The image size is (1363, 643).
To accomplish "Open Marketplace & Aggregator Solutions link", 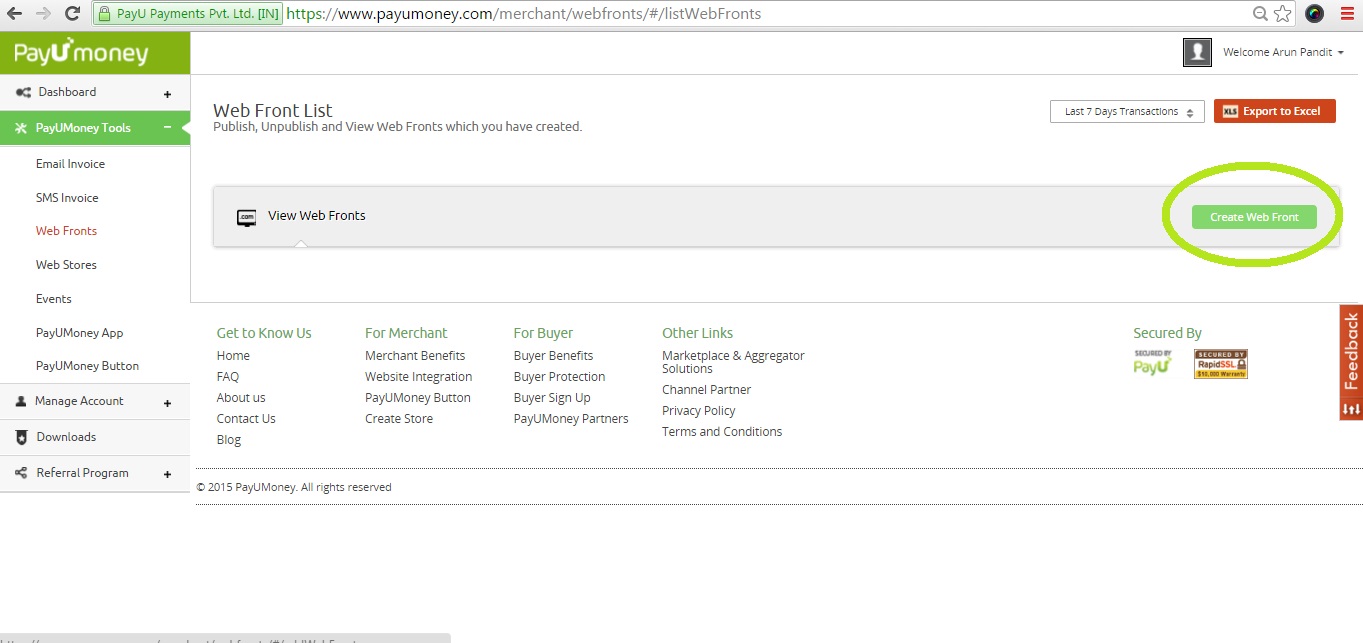I will [733, 362].
